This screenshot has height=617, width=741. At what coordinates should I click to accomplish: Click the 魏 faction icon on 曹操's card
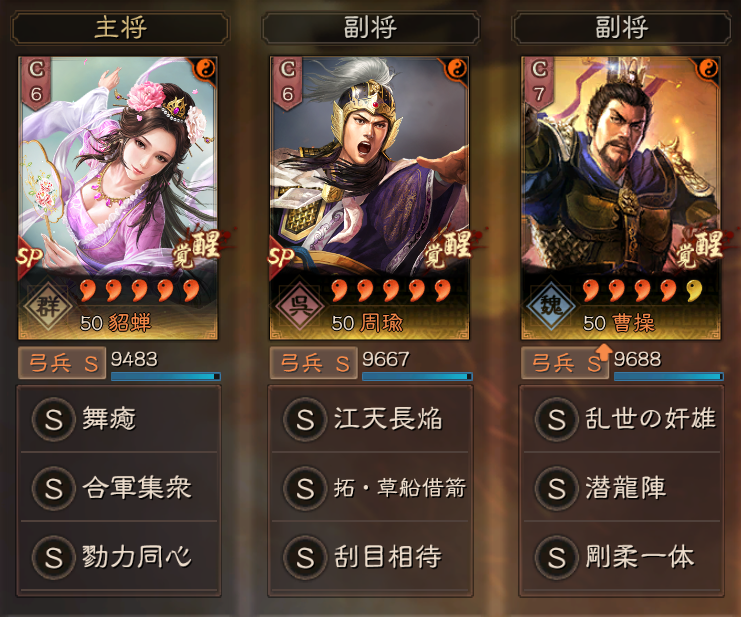pyautogui.click(x=551, y=306)
